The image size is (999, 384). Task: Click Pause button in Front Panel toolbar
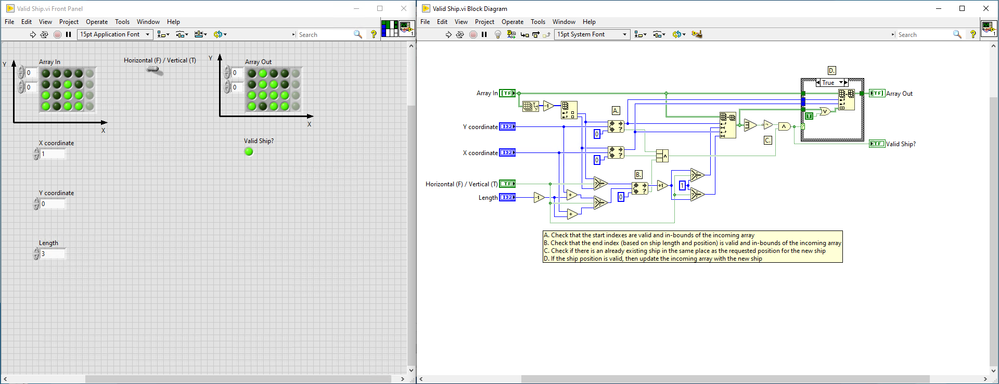click(x=68, y=34)
